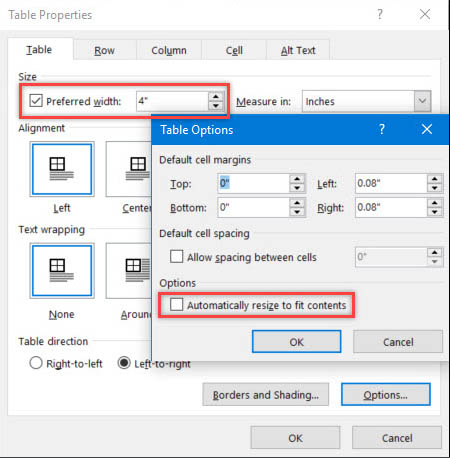The height and width of the screenshot is (458, 450).
Task: Increase Top margin with up arrow
Action: pyautogui.click(x=297, y=179)
